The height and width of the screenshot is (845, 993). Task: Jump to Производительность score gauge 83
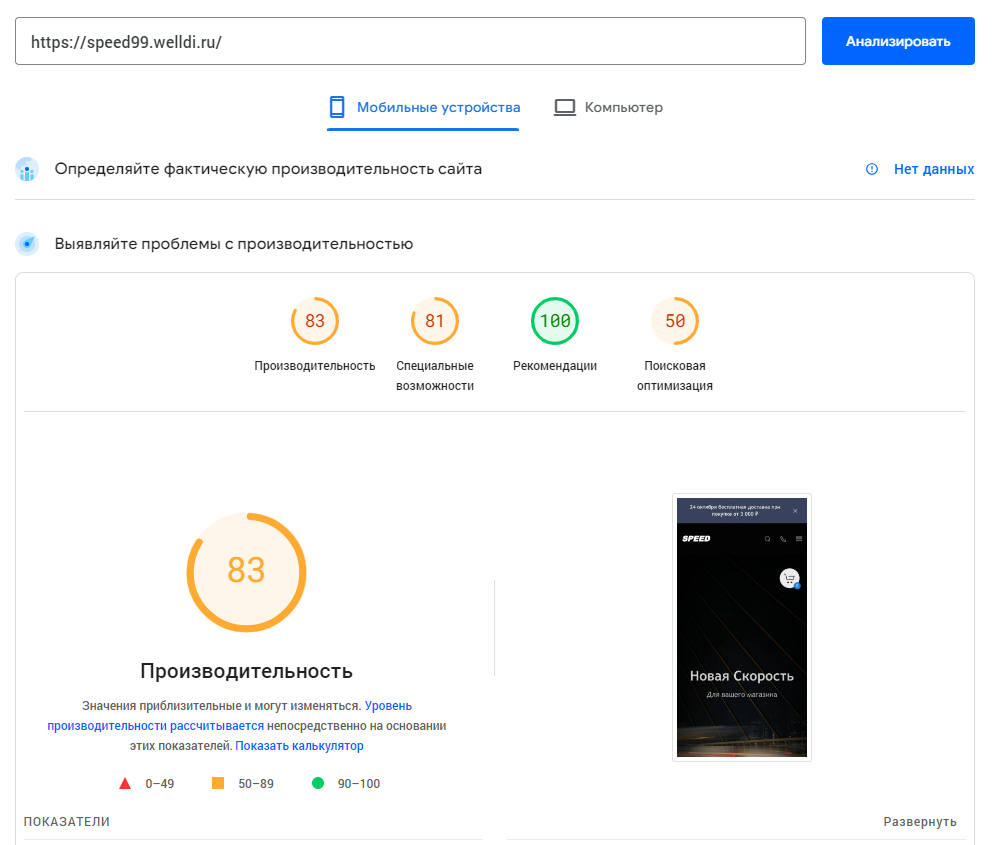click(x=315, y=322)
